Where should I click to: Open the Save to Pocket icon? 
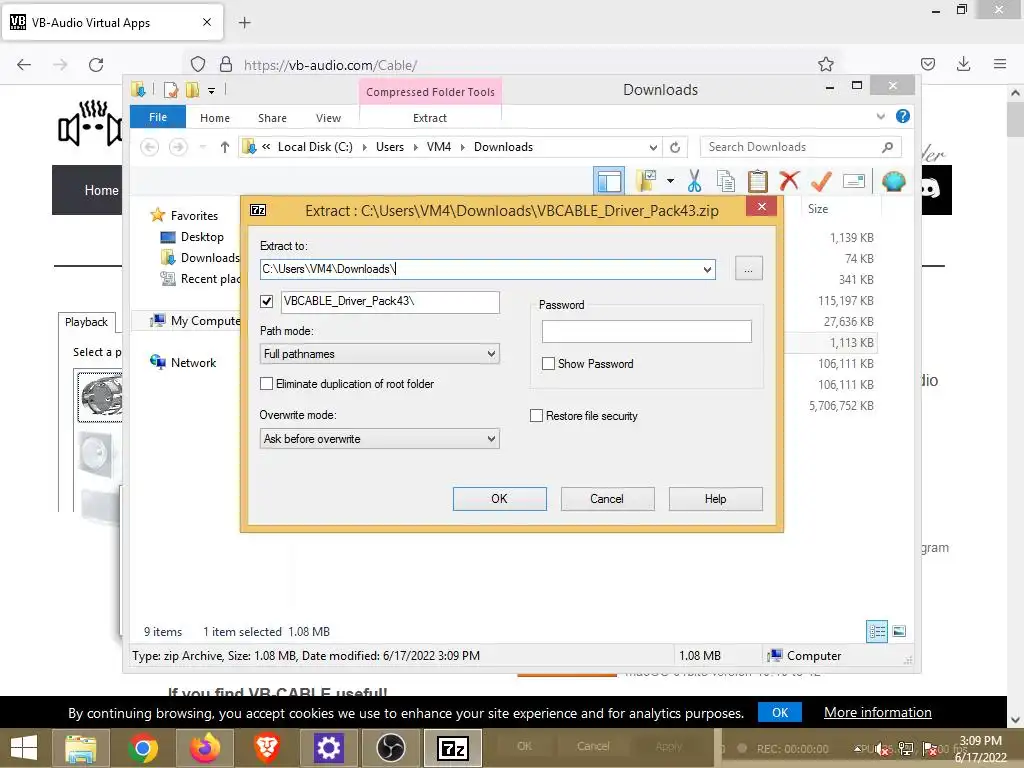928,64
